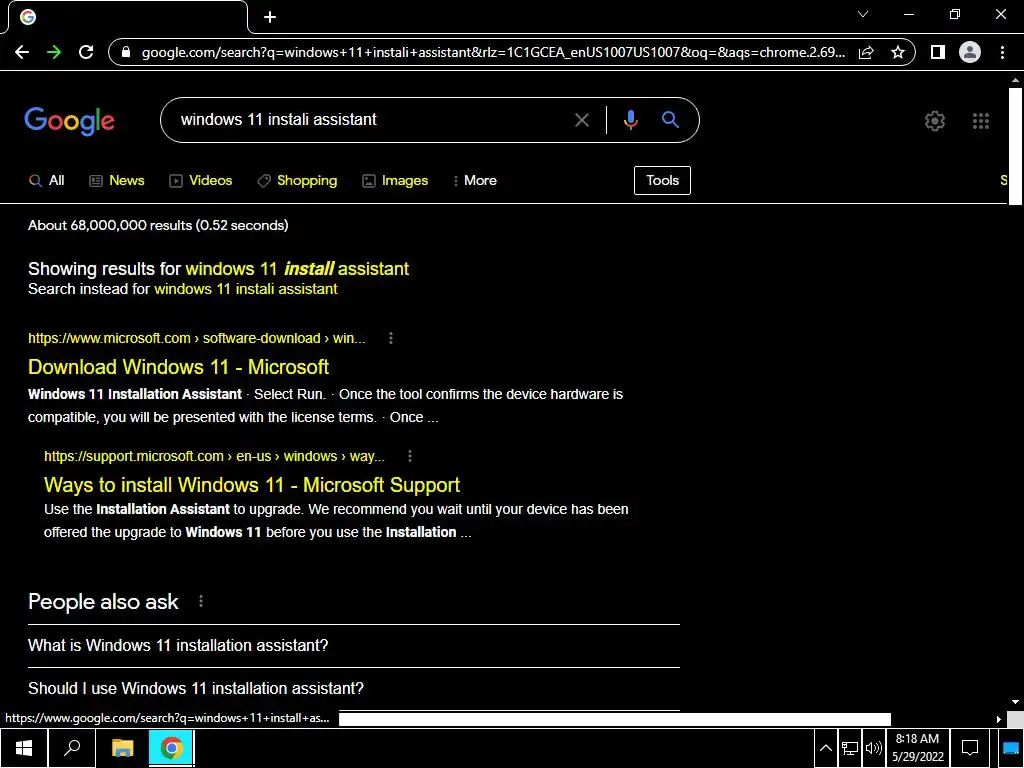
Task: Click the Google logo
Action: 69,121
